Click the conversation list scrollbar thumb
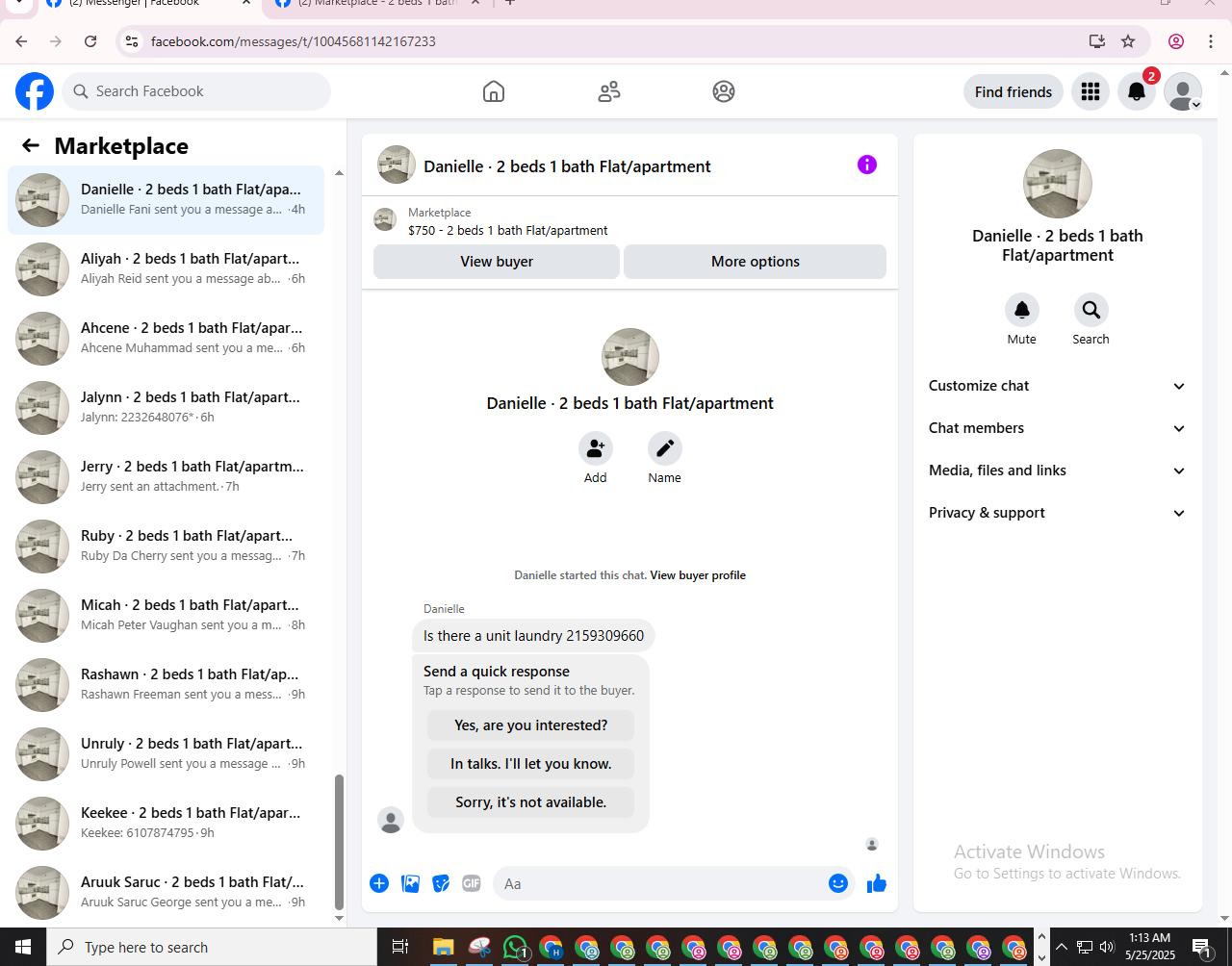This screenshot has width=1232, height=966. (339, 842)
